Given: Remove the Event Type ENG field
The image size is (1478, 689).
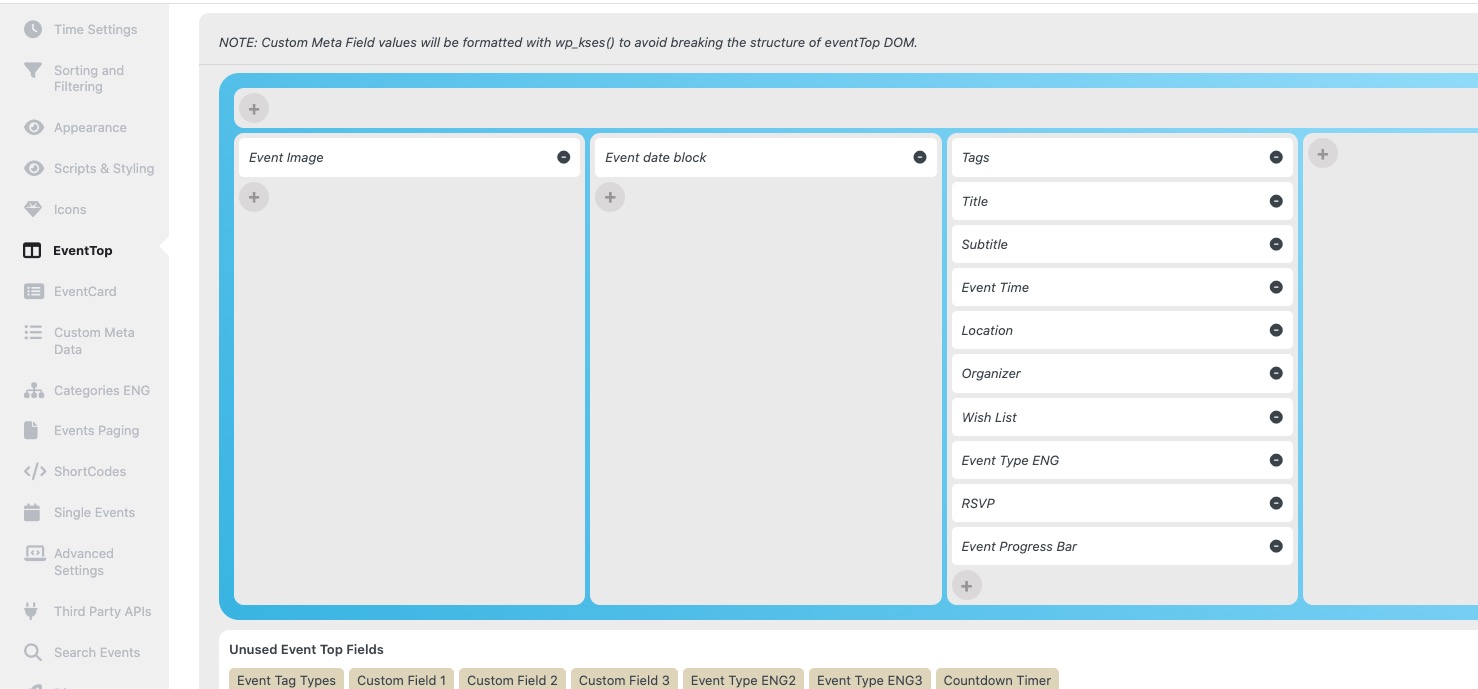Looking at the screenshot, I should point(1276,460).
